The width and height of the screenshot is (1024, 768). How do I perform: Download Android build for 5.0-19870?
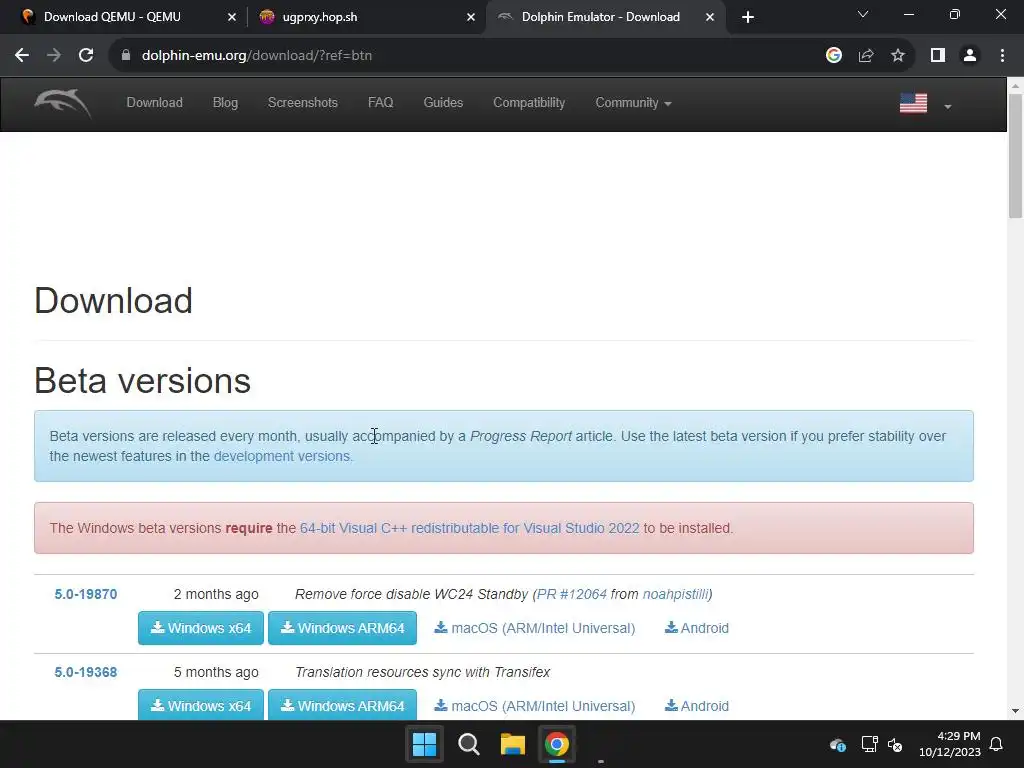coord(696,628)
